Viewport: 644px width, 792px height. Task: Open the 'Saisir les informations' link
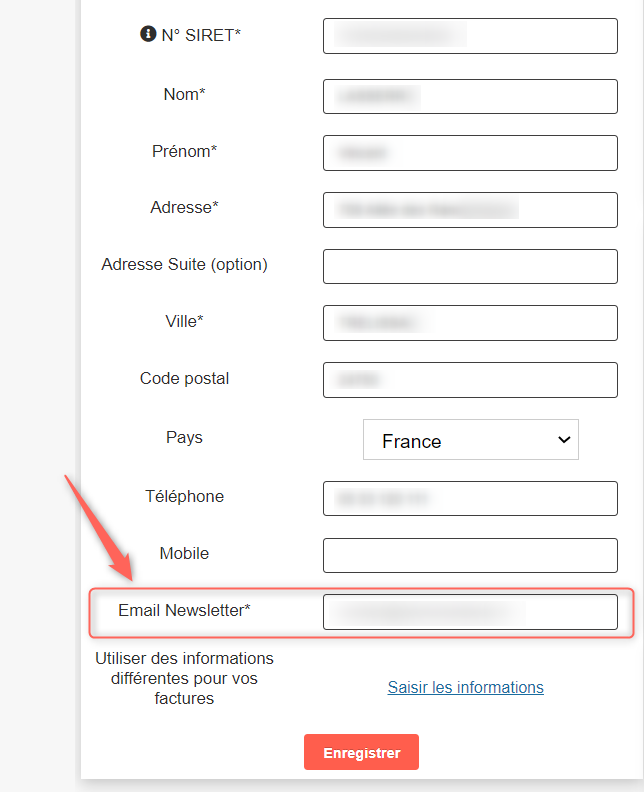[x=466, y=687]
